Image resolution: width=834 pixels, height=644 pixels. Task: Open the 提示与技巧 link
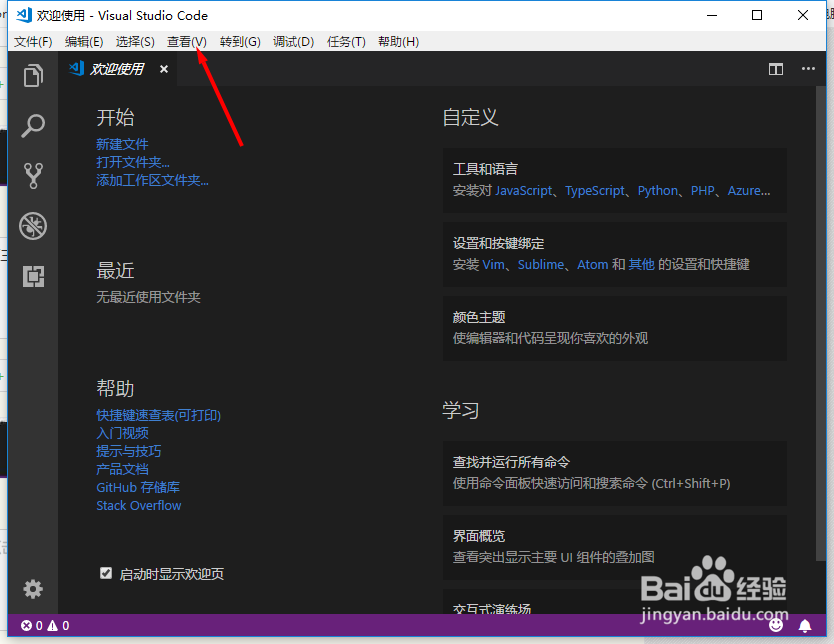[129, 451]
